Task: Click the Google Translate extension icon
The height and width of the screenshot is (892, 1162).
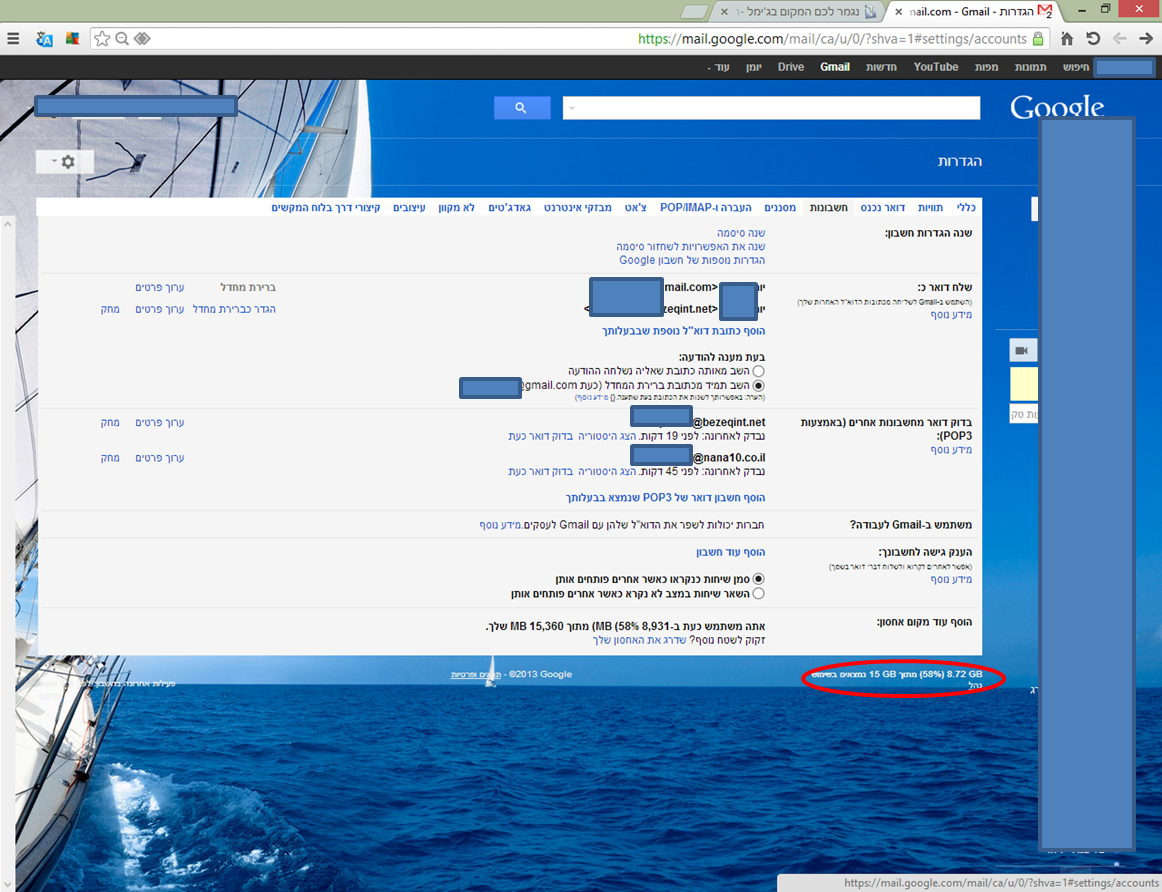Action: coord(44,39)
